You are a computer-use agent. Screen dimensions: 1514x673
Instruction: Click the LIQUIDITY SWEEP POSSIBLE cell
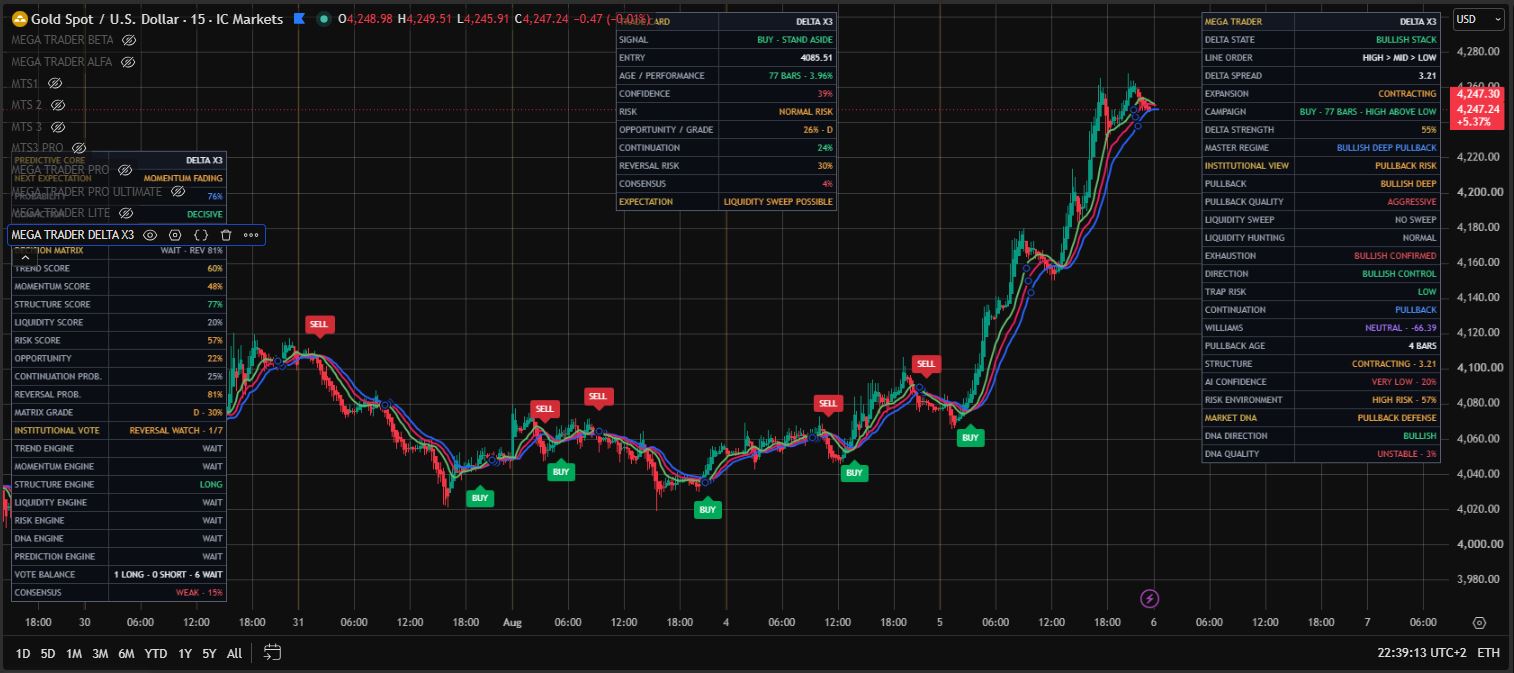pos(778,202)
